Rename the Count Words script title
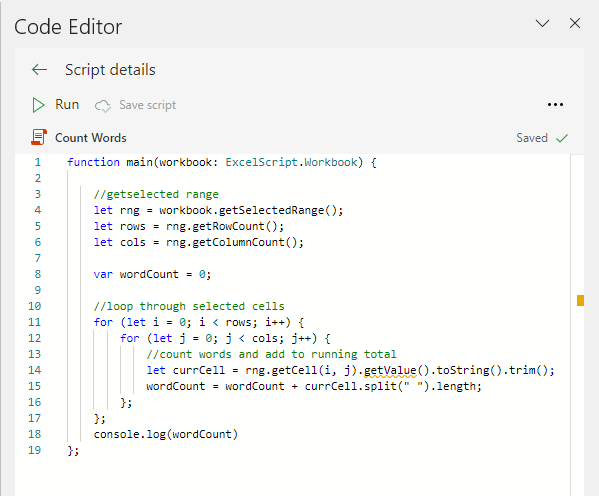This screenshot has width=599, height=496. click(91, 138)
